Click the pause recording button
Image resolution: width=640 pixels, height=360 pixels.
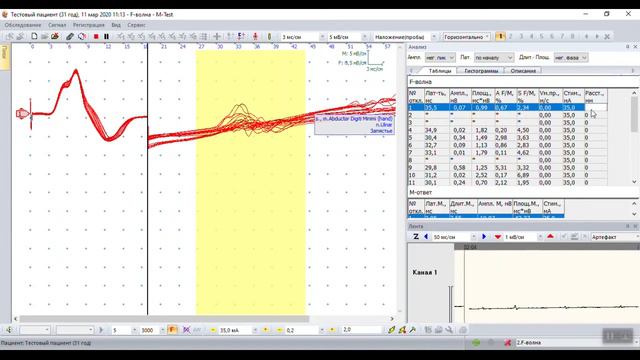(107, 36)
